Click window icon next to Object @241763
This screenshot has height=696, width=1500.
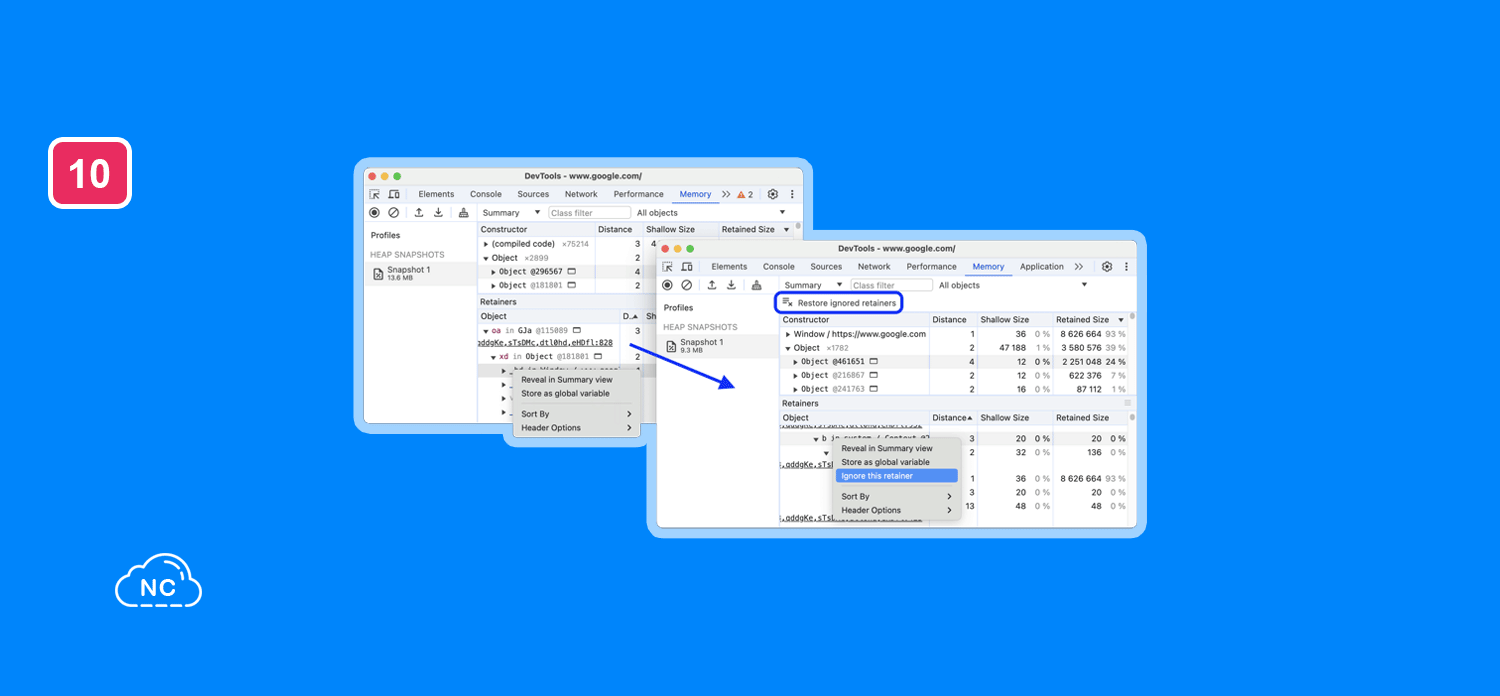coord(873,389)
